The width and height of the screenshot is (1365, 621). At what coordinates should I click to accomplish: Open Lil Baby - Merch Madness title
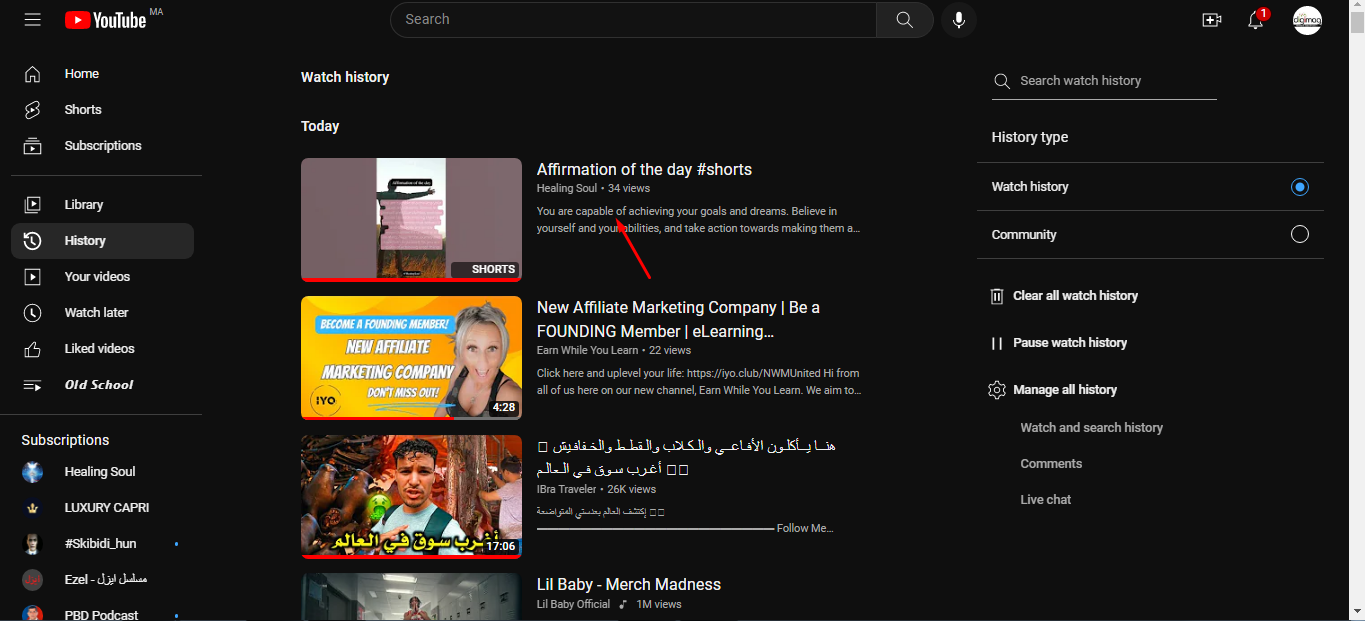[x=629, y=585]
